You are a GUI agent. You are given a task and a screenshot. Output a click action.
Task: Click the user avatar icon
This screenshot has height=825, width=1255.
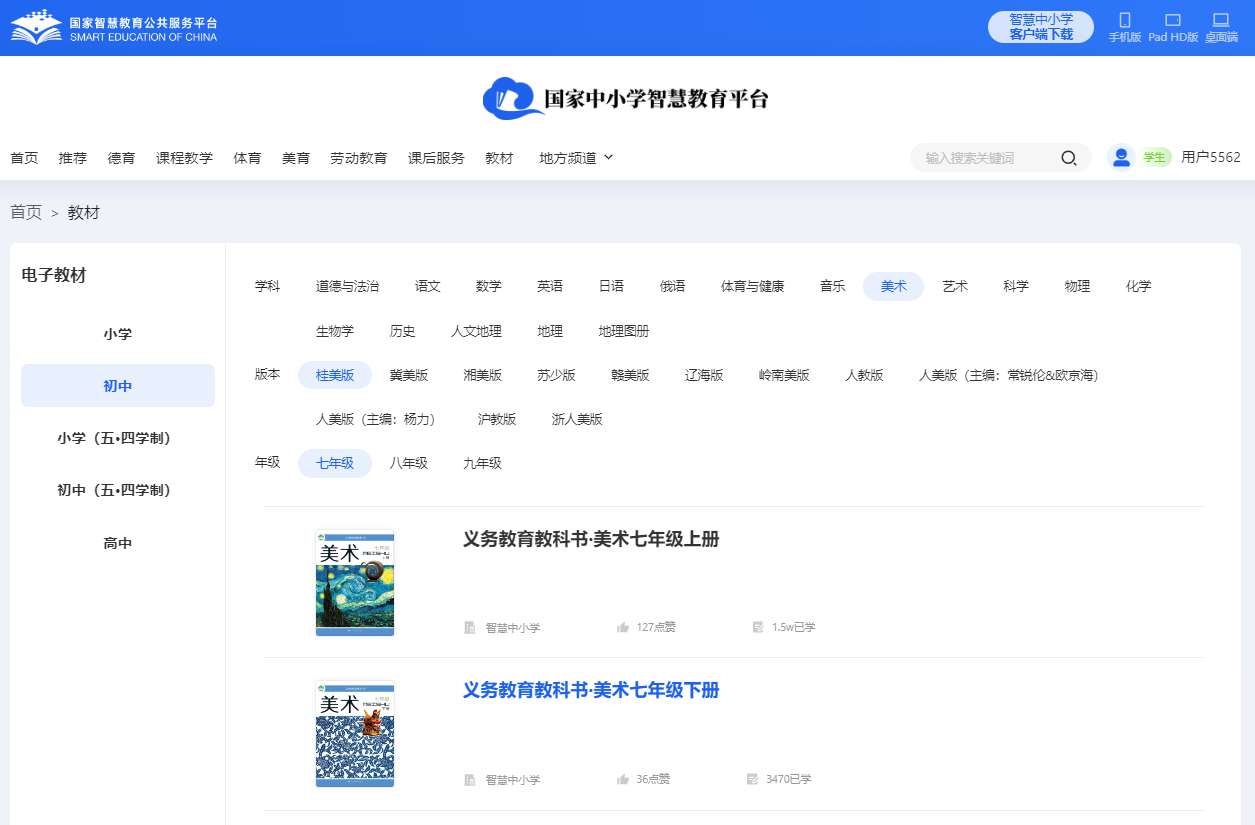pos(1121,157)
